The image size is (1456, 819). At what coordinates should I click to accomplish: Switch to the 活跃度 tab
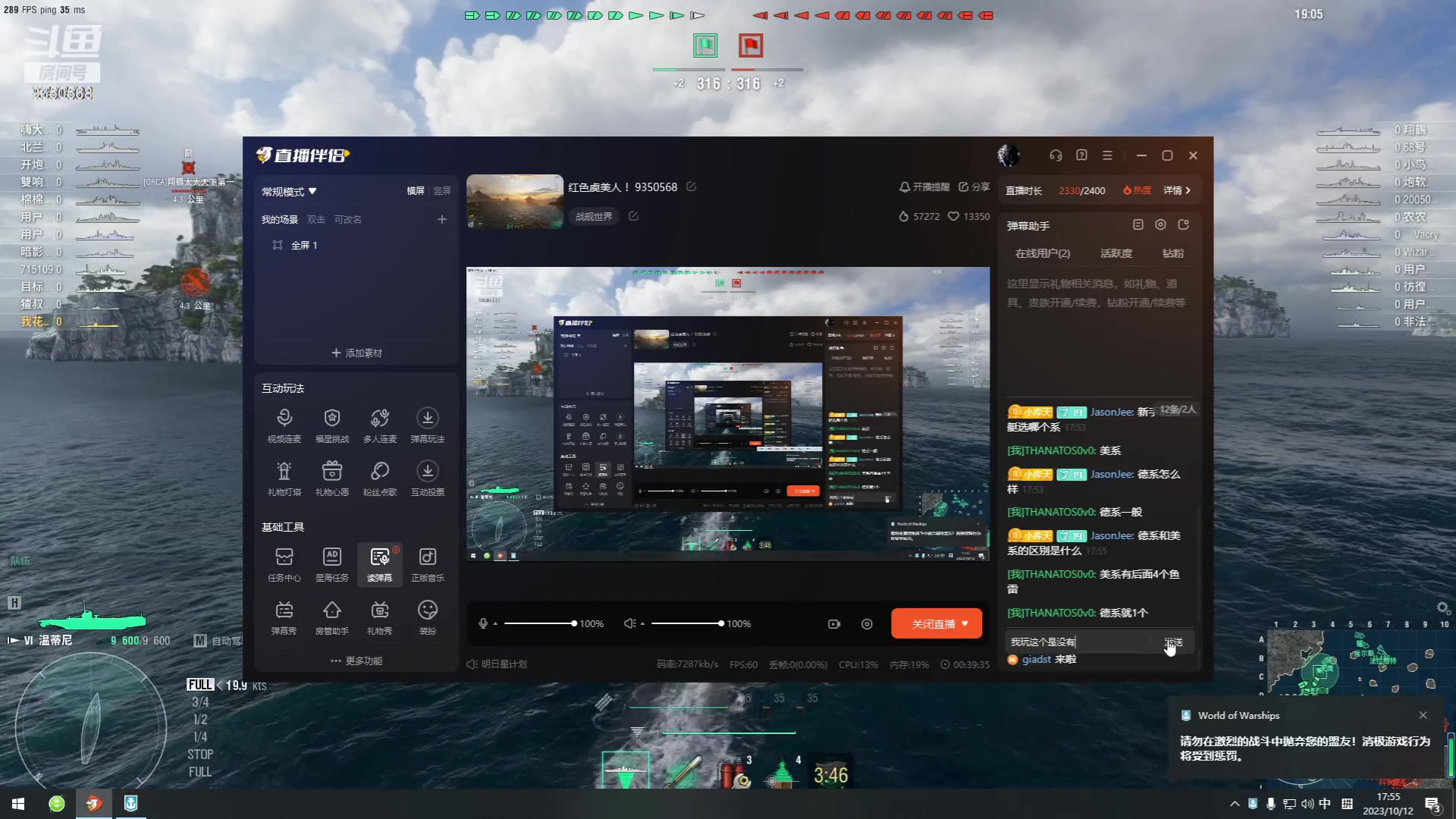(x=1116, y=253)
